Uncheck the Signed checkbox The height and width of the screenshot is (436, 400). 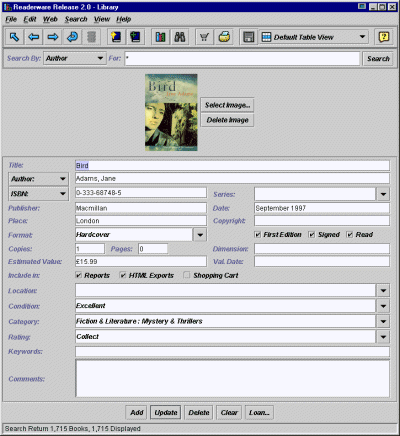pyautogui.click(x=312, y=235)
